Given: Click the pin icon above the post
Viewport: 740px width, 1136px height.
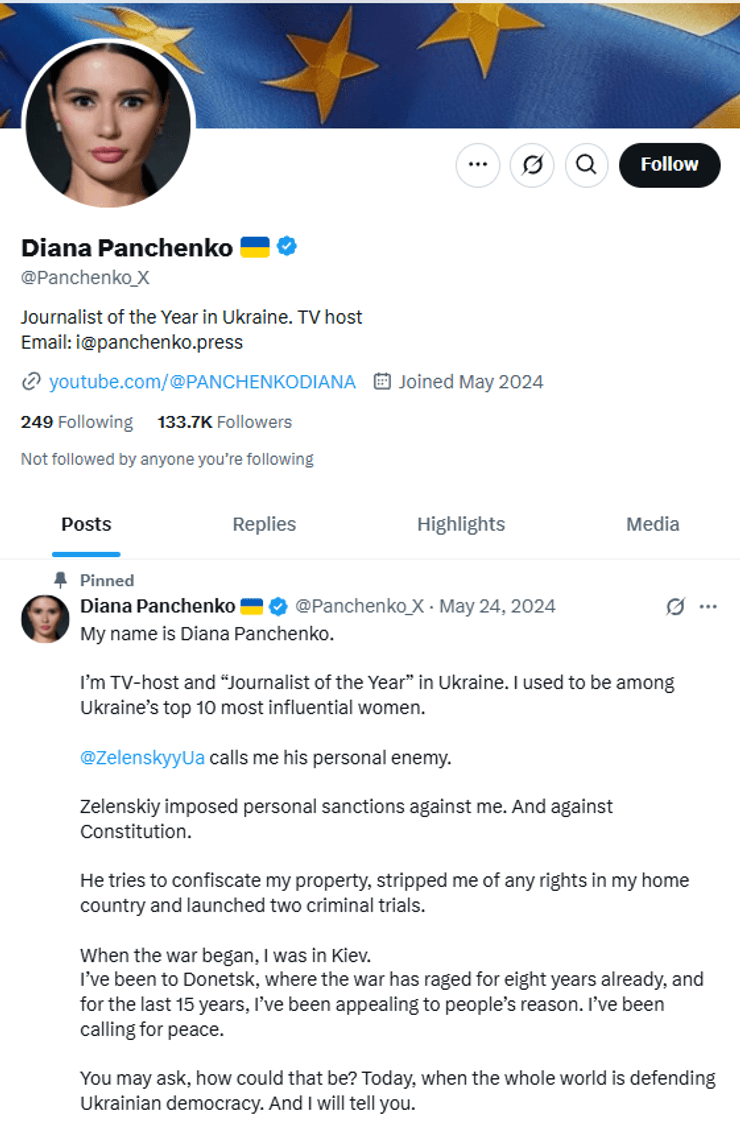Looking at the screenshot, I should [x=61, y=580].
